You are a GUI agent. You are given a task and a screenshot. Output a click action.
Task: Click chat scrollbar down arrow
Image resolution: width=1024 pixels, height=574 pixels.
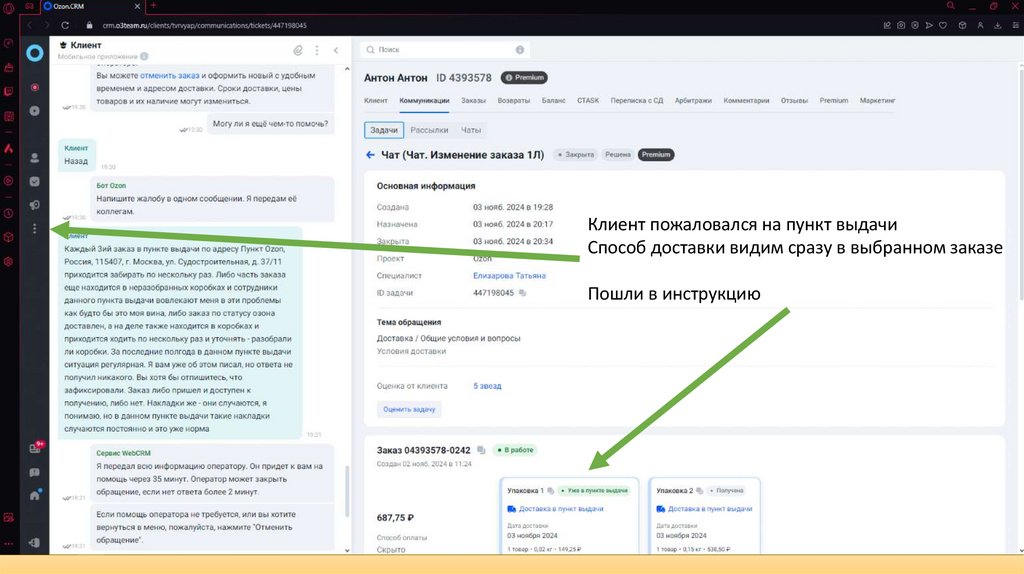(x=347, y=550)
